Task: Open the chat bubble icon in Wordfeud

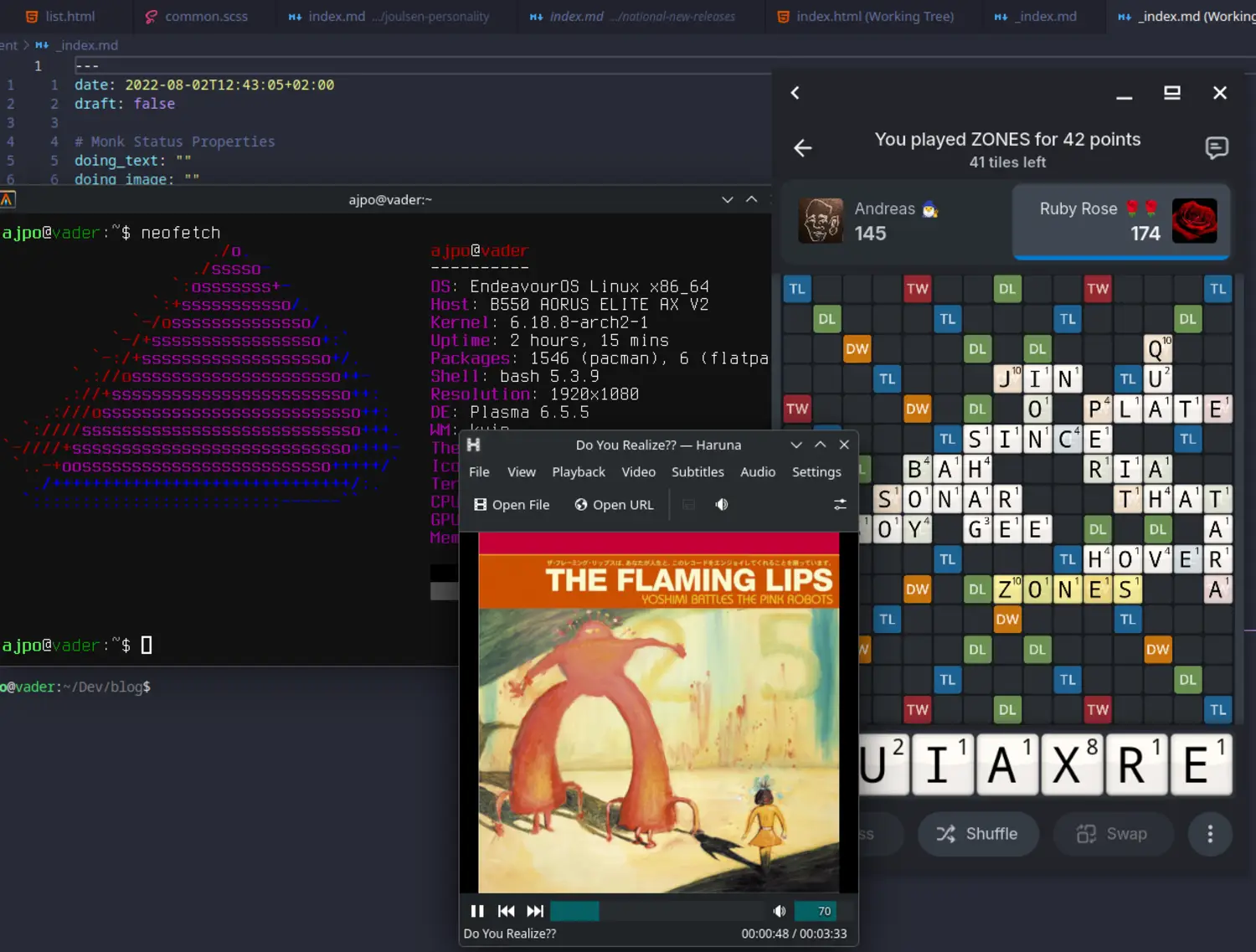Action: coord(1217,148)
